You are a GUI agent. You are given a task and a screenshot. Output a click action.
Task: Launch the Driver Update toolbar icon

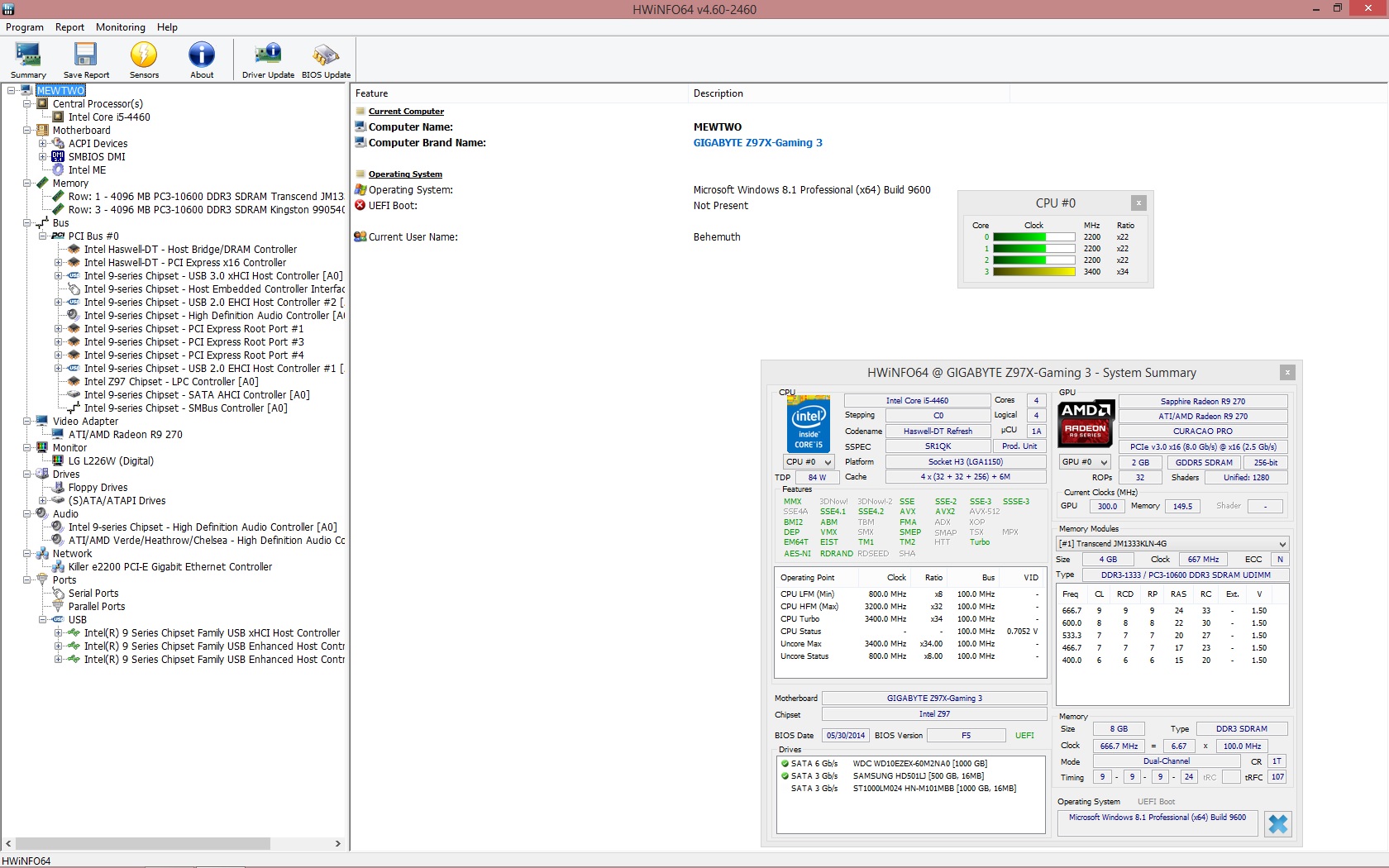click(268, 60)
